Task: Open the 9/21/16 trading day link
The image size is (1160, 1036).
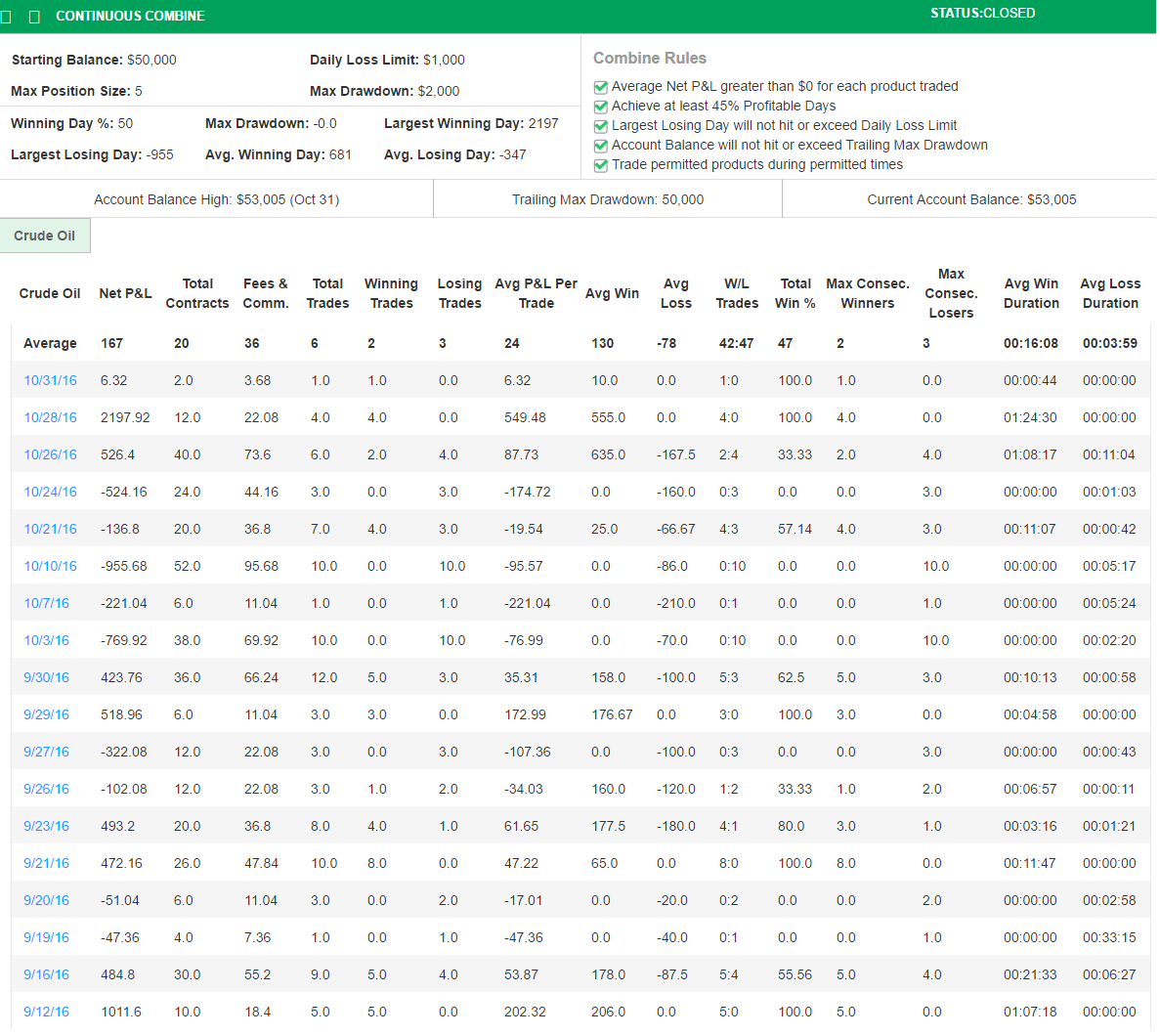Action: tap(46, 863)
